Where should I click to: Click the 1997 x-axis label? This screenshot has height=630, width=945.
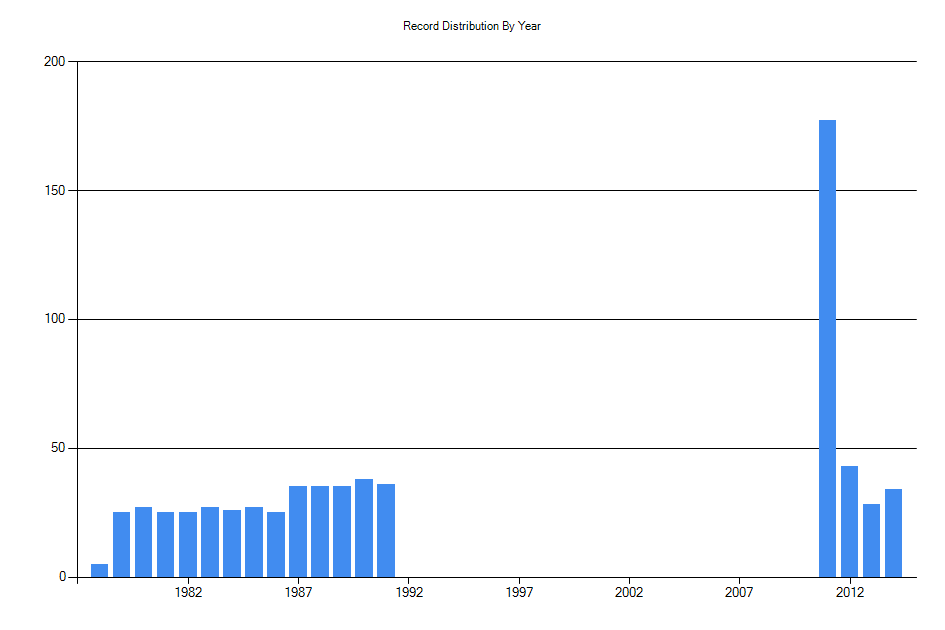coord(518,592)
